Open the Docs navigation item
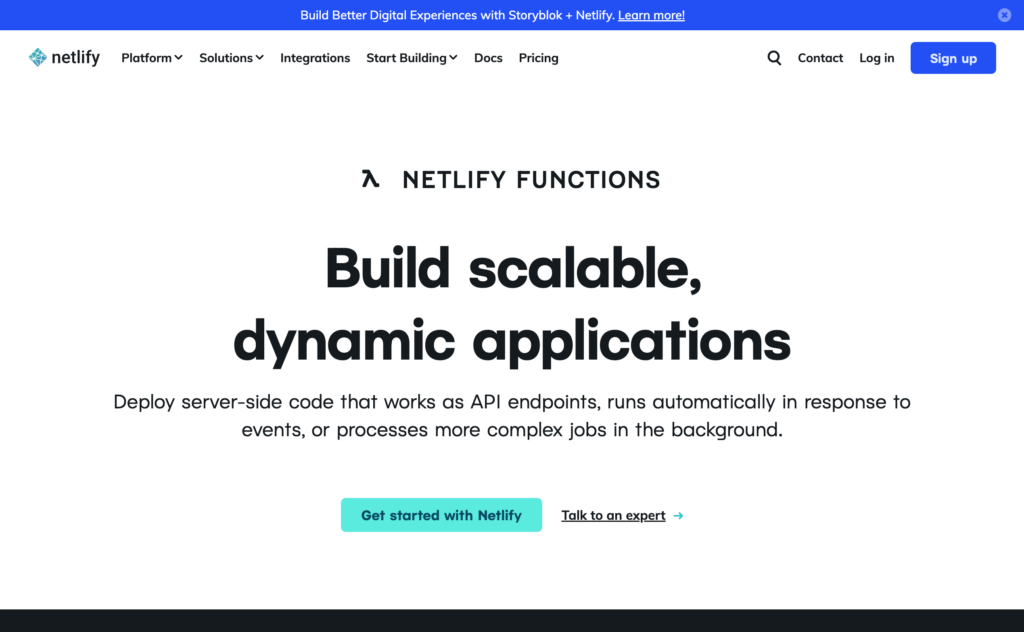This screenshot has width=1024, height=632. (488, 58)
